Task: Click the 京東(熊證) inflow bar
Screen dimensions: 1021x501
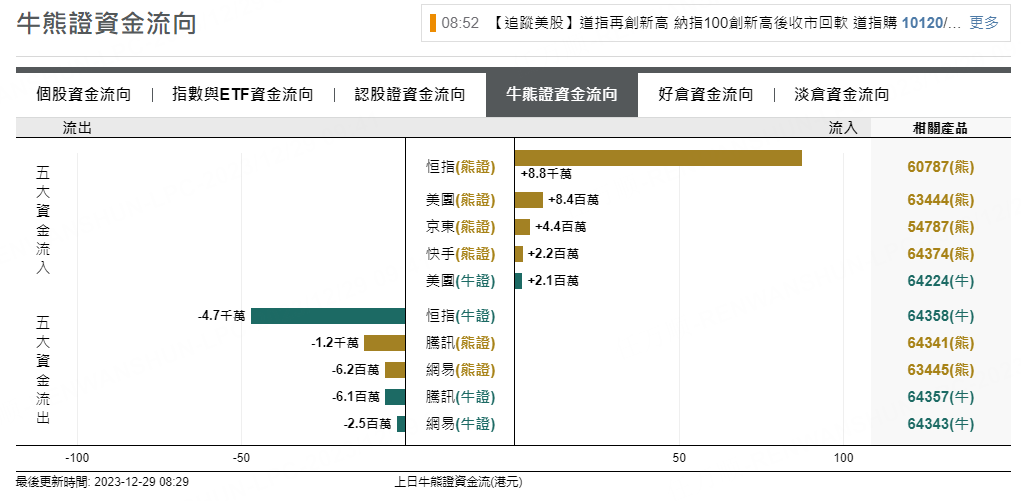Action: [x=522, y=227]
